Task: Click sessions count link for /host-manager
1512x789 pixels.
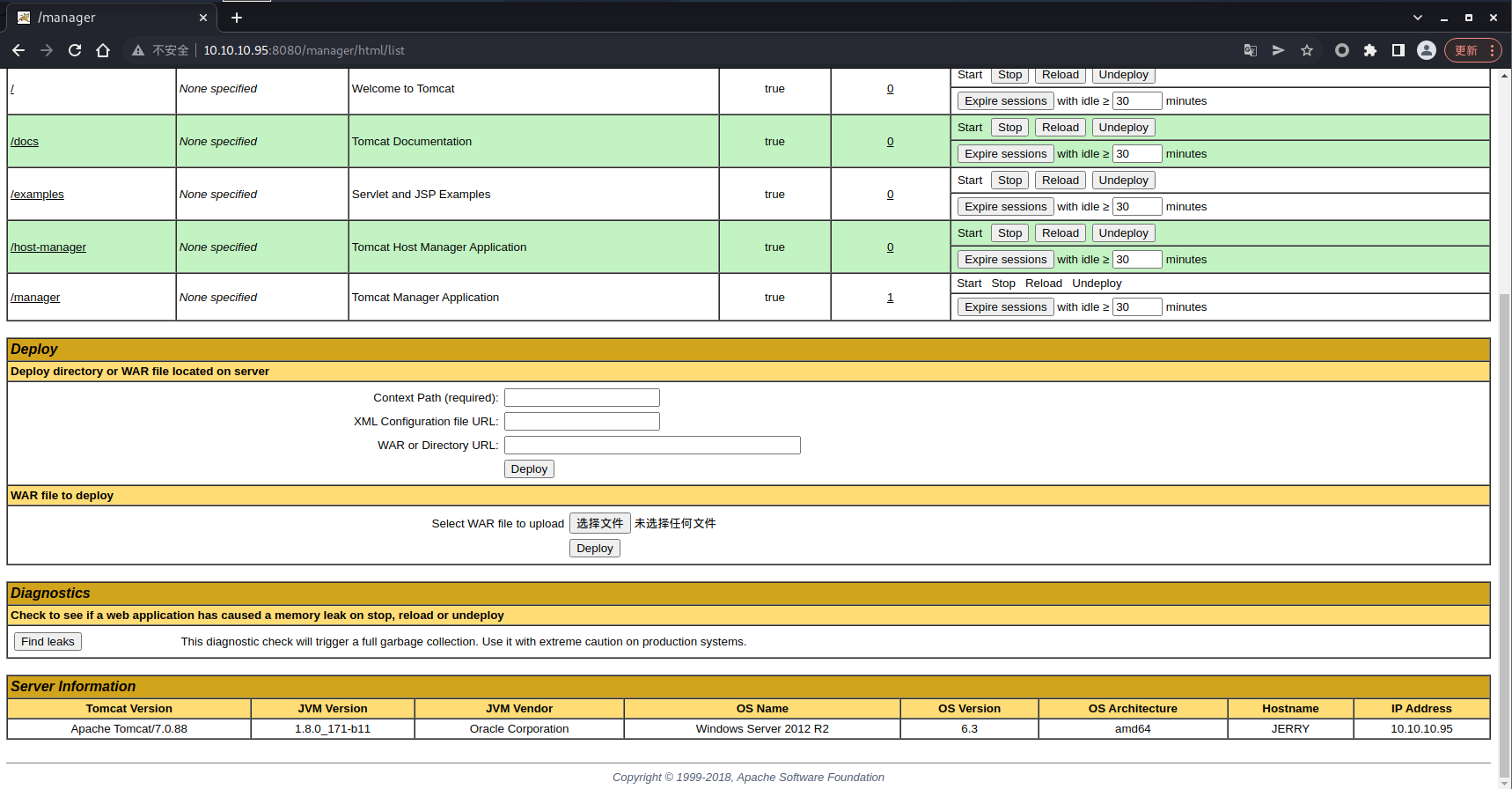Action: 890,247
